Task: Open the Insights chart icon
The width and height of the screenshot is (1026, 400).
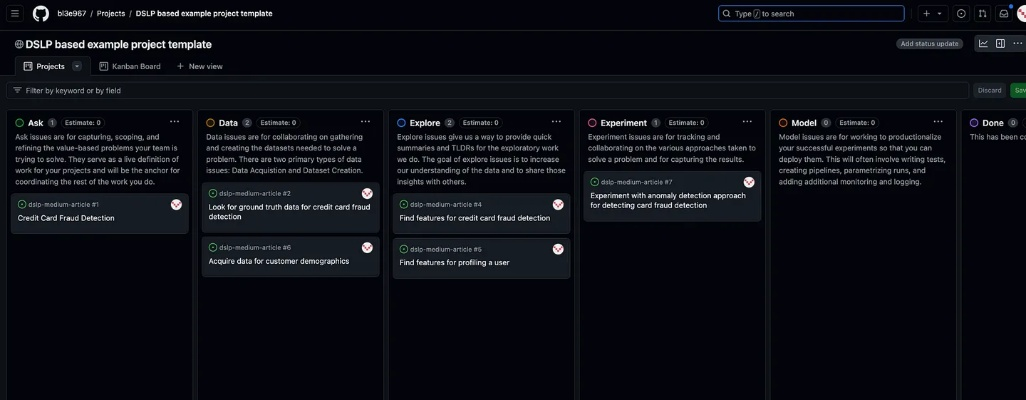Action: (x=983, y=44)
